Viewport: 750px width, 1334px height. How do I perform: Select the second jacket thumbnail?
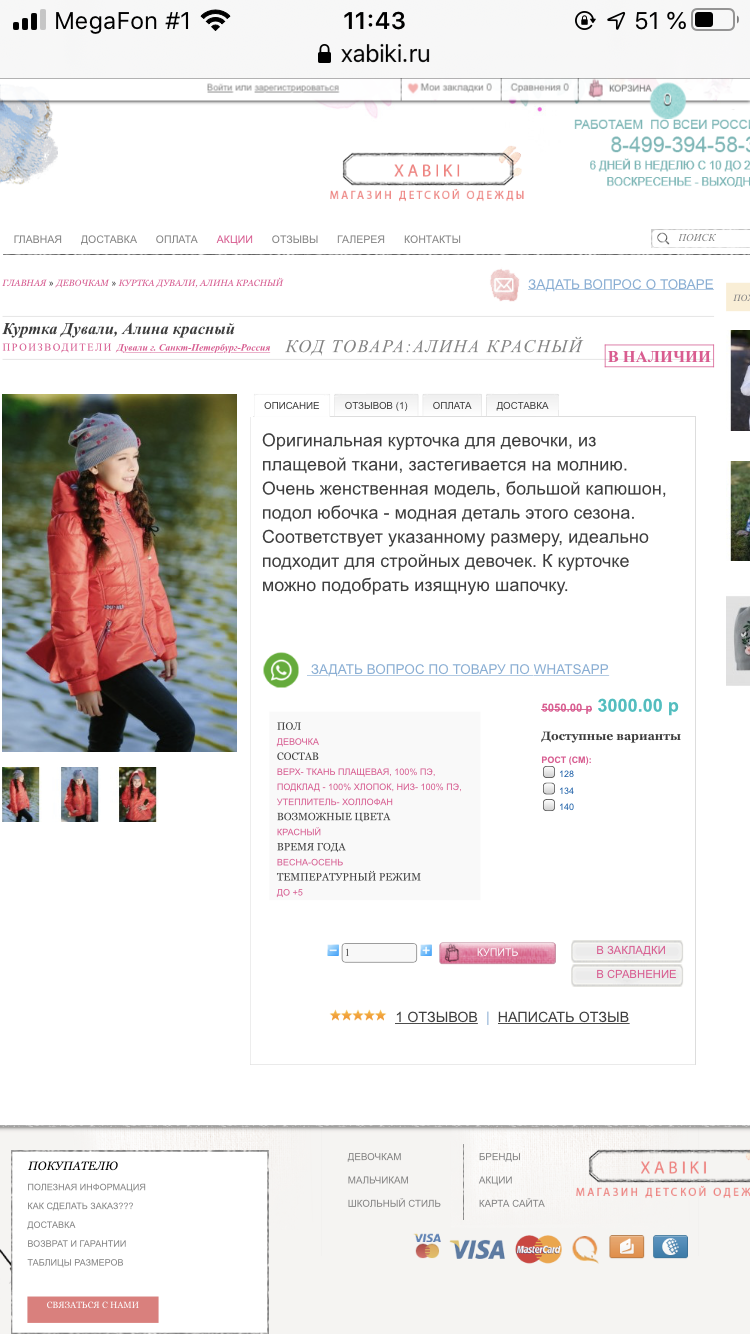point(79,794)
